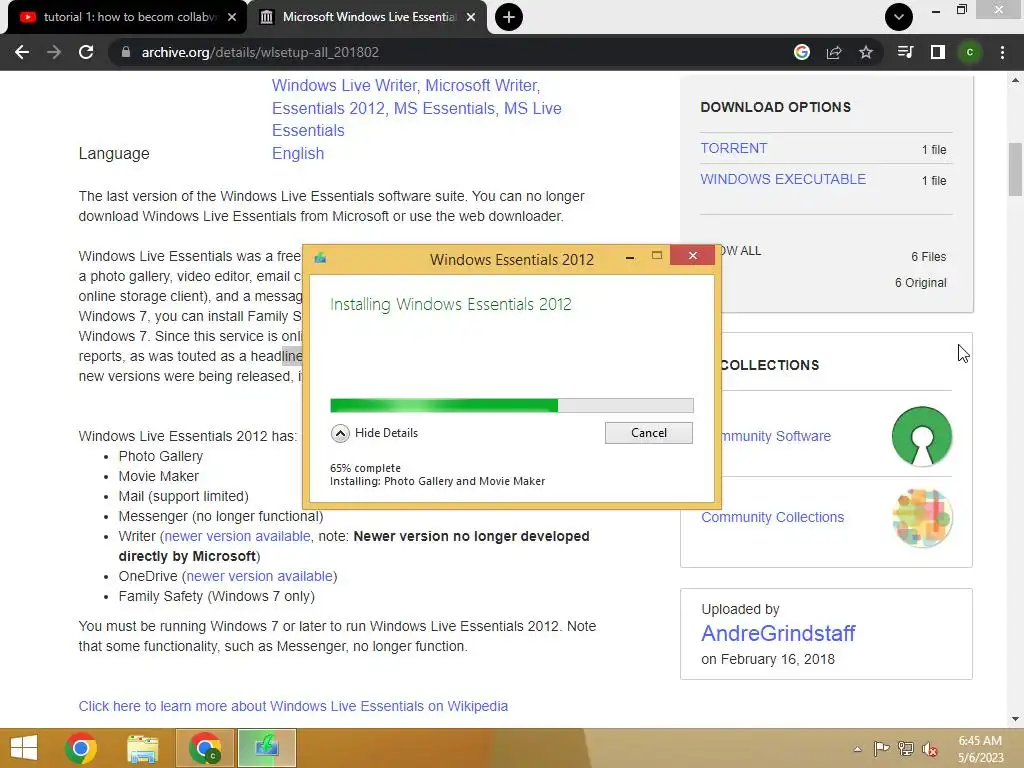
Task: Open TORRENT download option
Action: [x=733, y=148]
